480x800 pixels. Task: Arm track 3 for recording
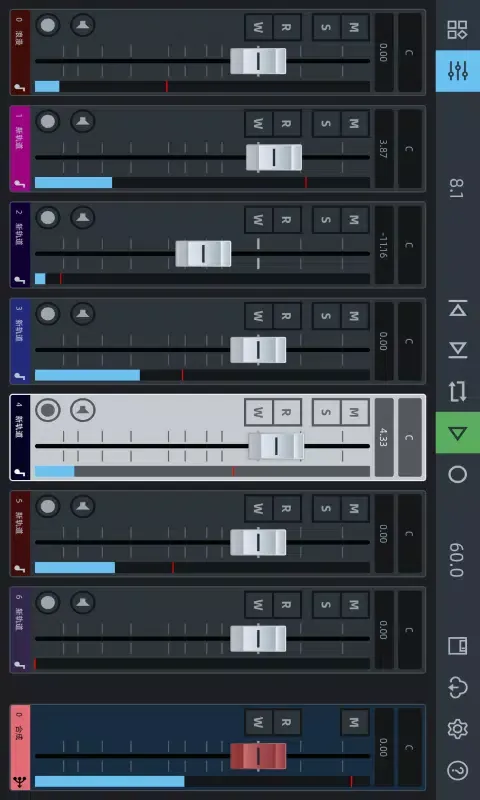pyautogui.click(x=48, y=314)
